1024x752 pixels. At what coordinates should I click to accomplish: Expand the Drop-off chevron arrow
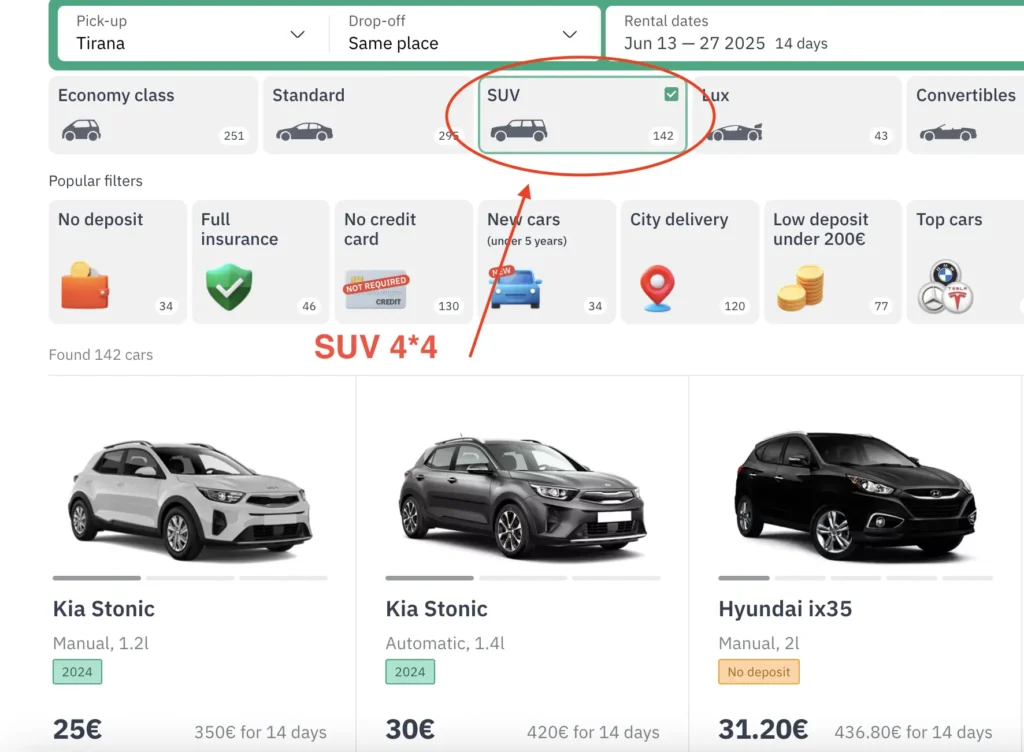pyautogui.click(x=570, y=34)
